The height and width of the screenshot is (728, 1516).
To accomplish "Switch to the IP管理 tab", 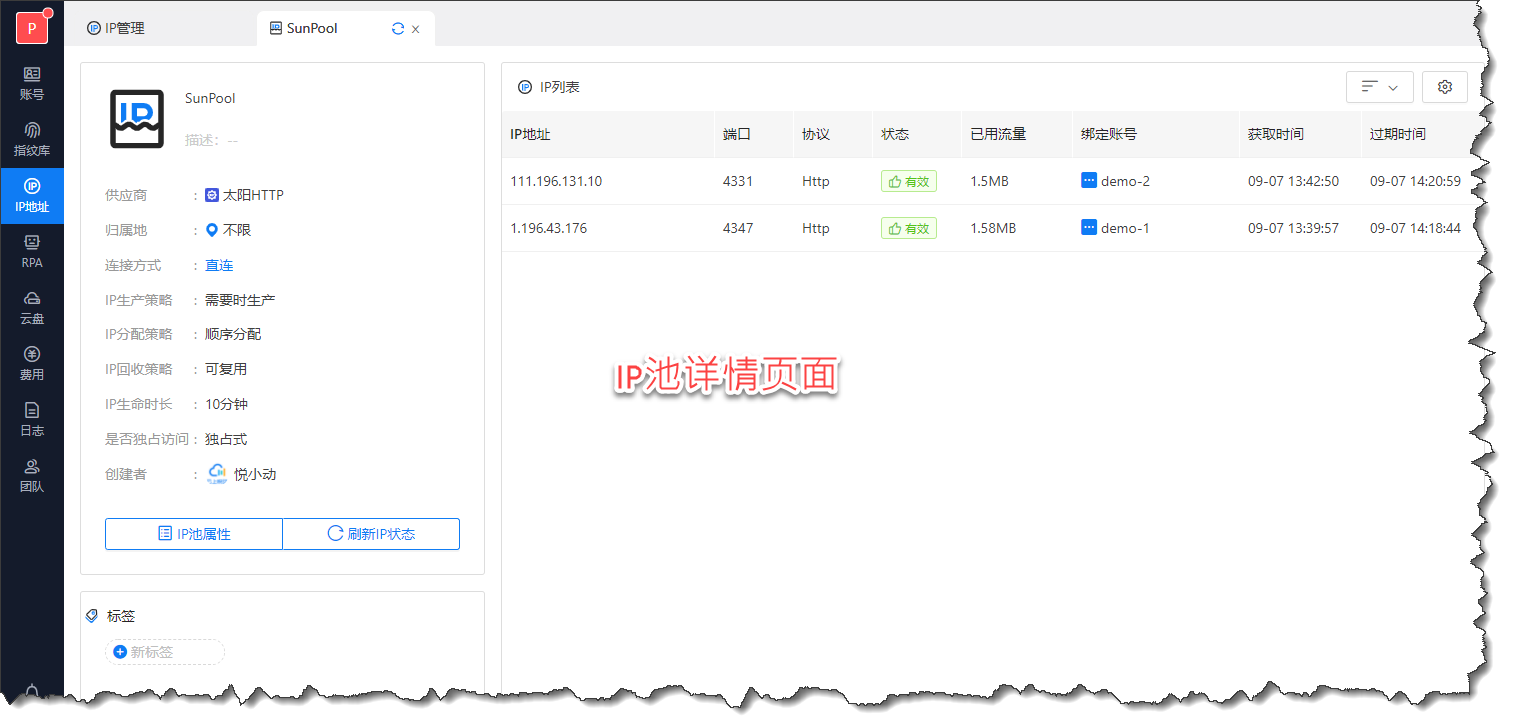I will 116,28.
